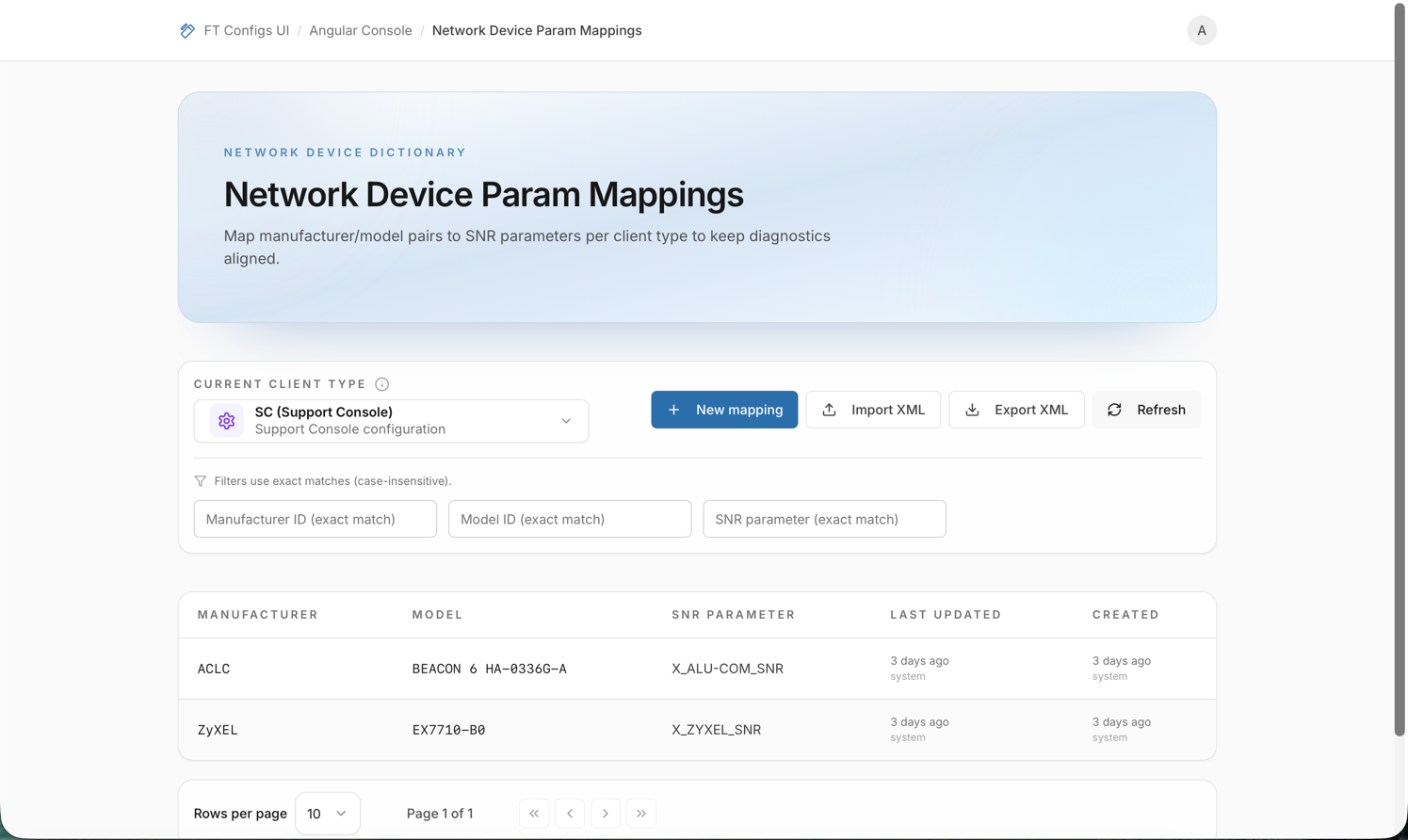The width and height of the screenshot is (1408, 840).
Task: Click the LAST UPDATED column header
Action: click(x=946, y=615)
